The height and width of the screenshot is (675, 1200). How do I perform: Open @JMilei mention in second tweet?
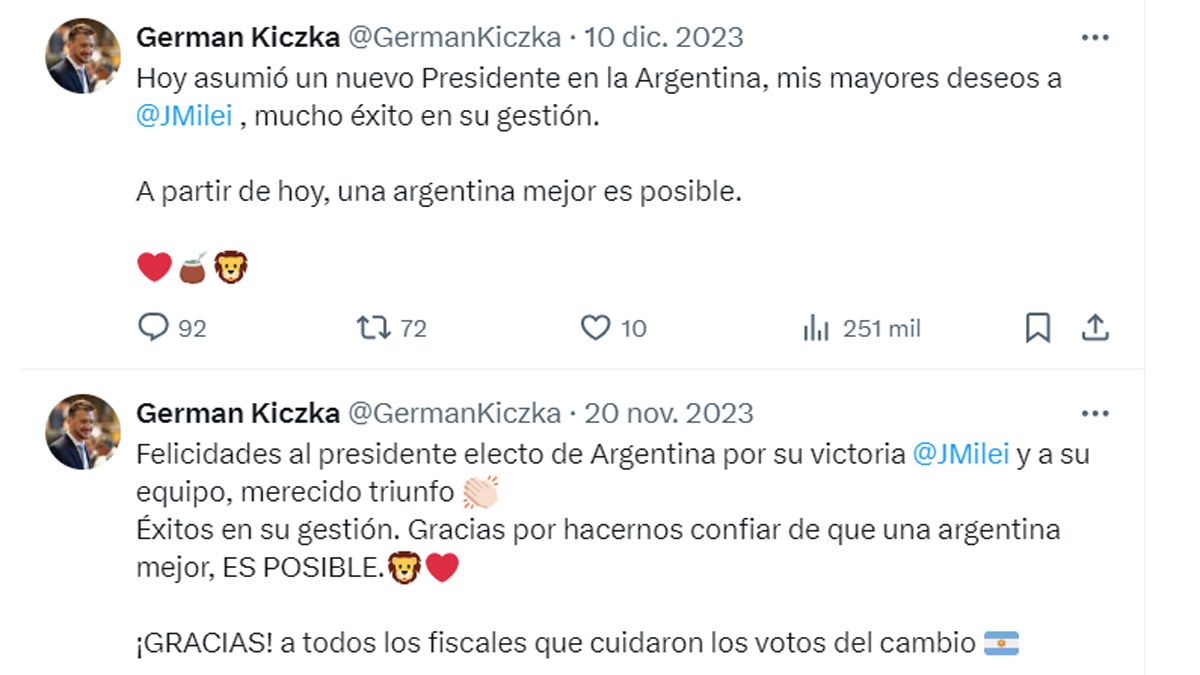click(x=961, y=454)
